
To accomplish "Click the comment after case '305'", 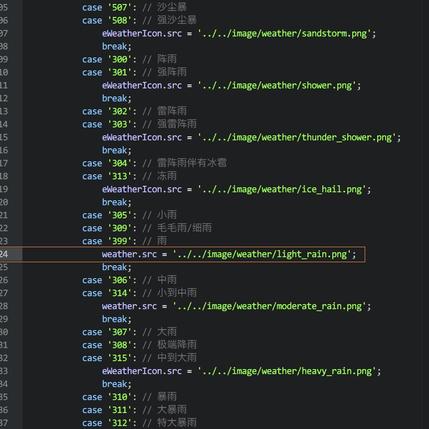I will (159, 215).
